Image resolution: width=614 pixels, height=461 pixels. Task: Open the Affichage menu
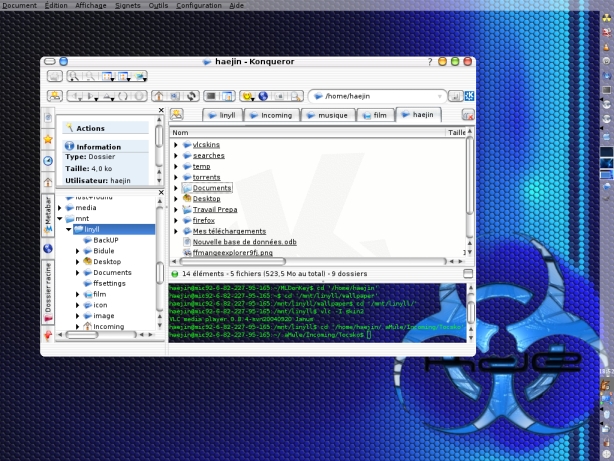point(90,5)
